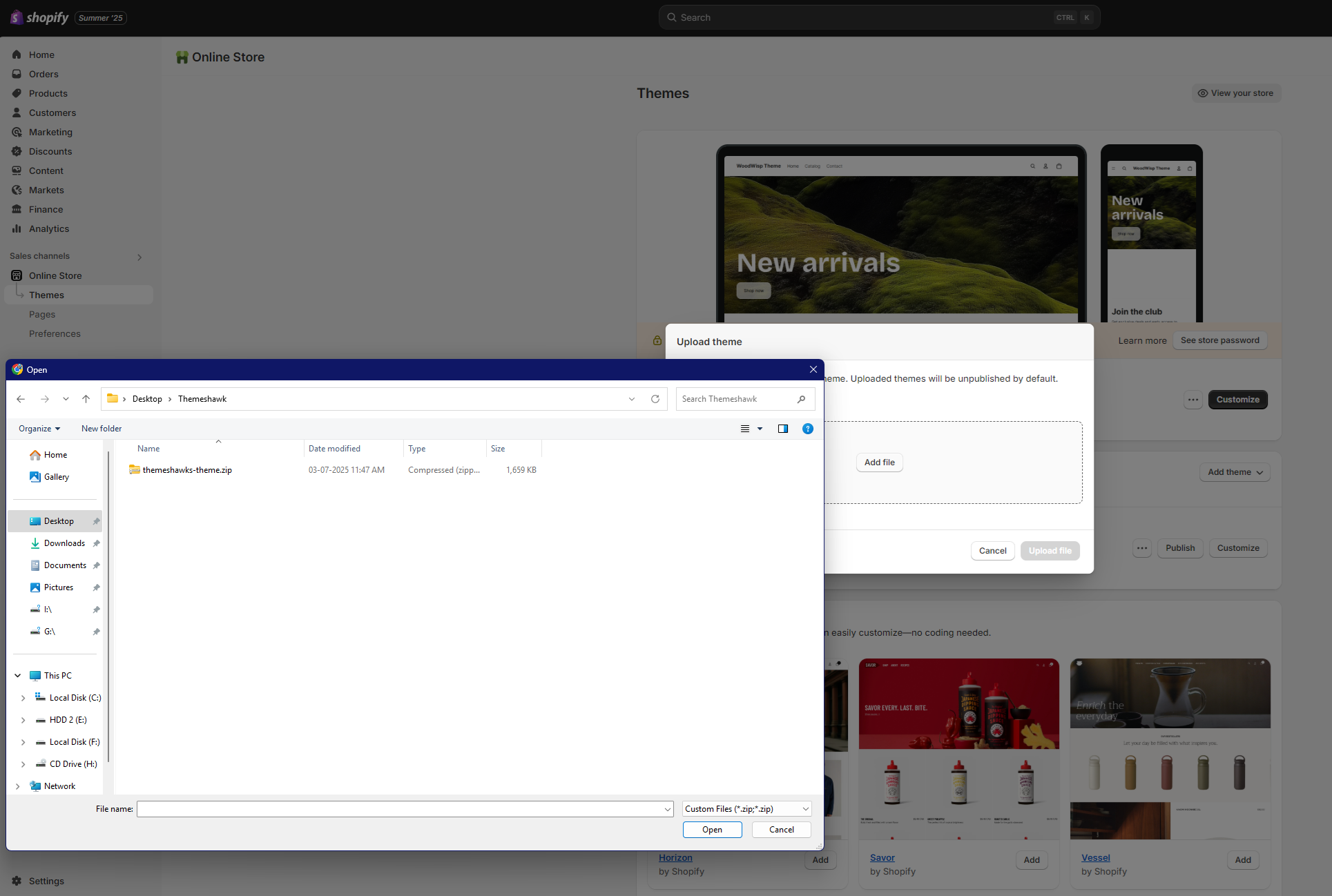Screen dimensions: 1332x896
Task: Open the Organize menu
Action: (x=39, y=429)
